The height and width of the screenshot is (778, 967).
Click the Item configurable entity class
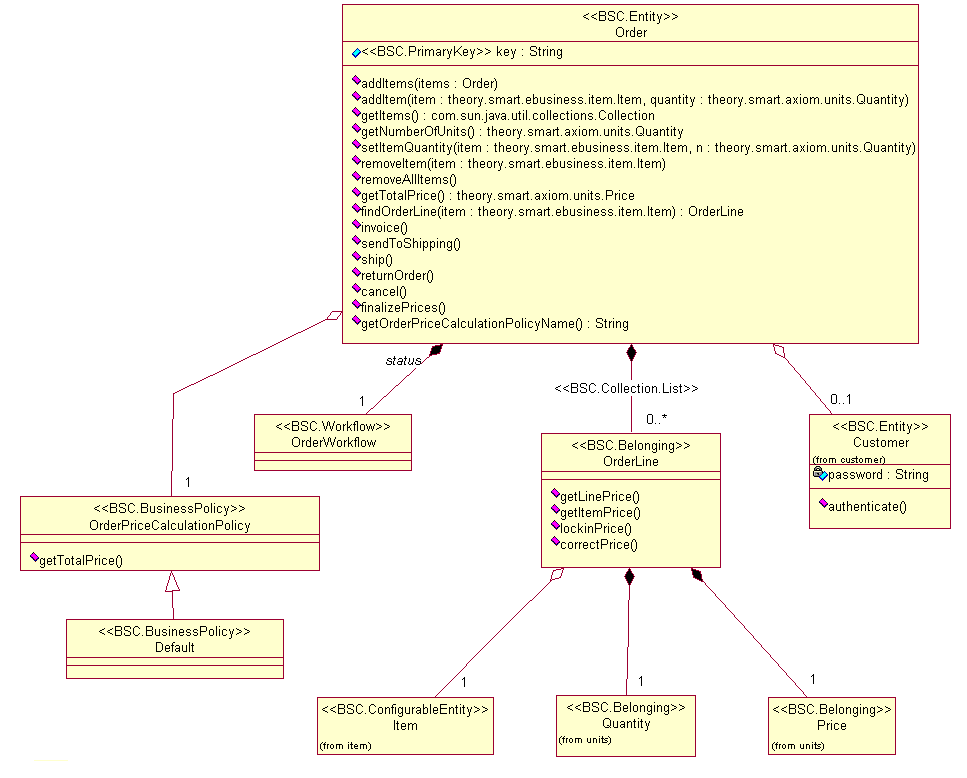coord(405,726)
